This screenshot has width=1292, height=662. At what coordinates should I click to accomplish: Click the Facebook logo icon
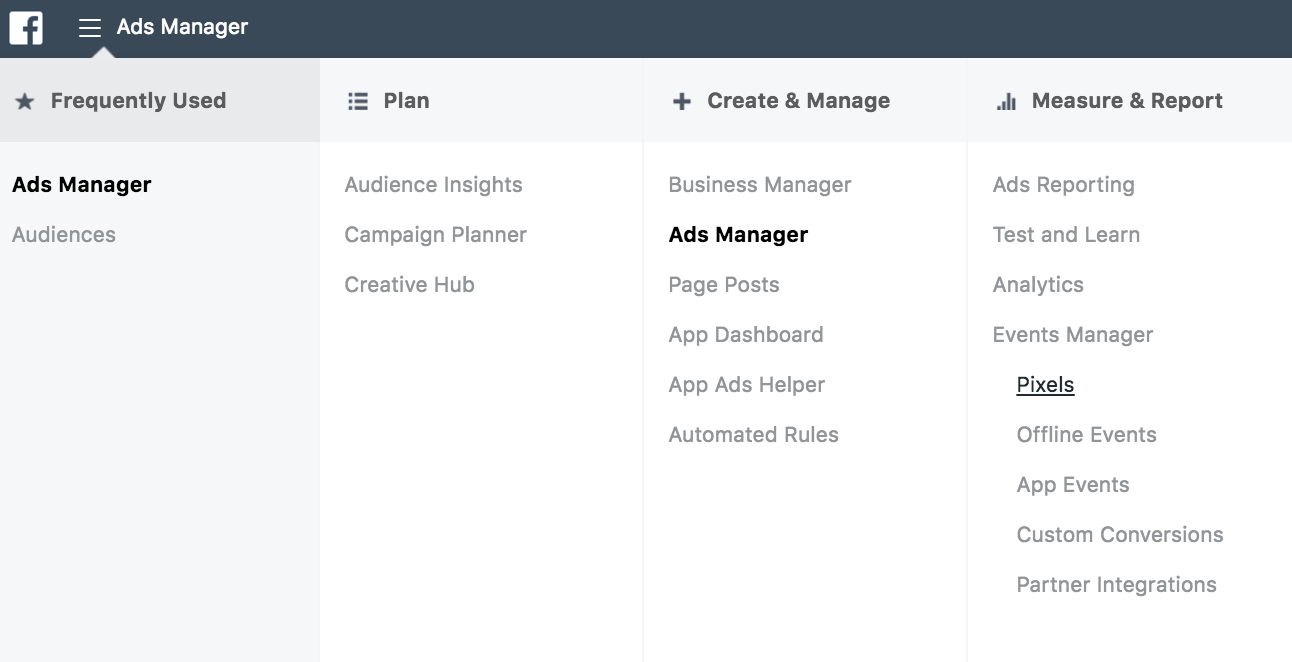point(26,27)
